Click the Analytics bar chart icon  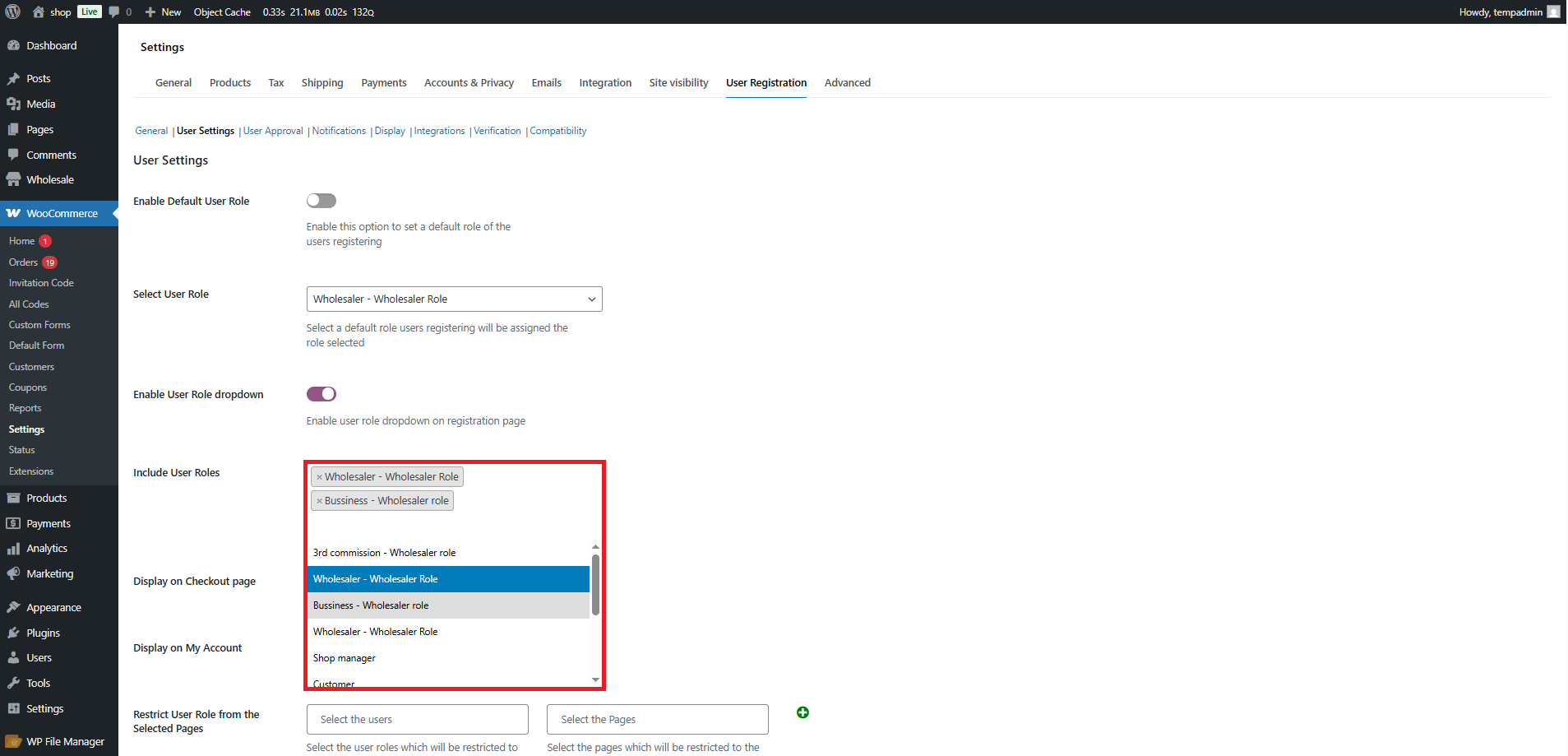click(13, 549)
